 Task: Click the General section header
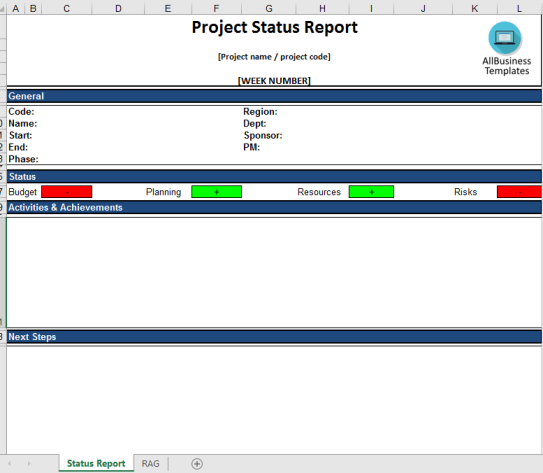274,96
